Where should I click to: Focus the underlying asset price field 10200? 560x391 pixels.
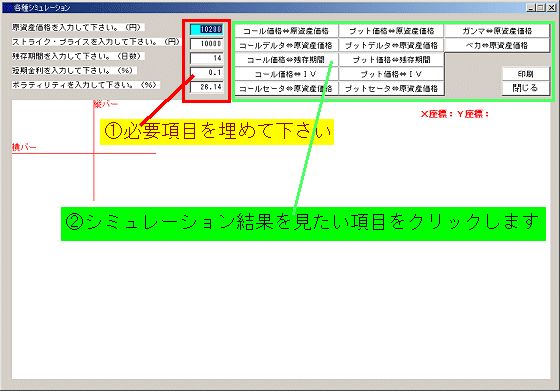206,29
